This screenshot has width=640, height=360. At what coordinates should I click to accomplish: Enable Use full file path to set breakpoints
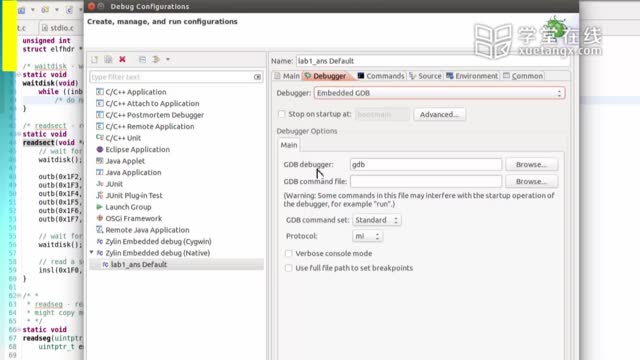289,268
